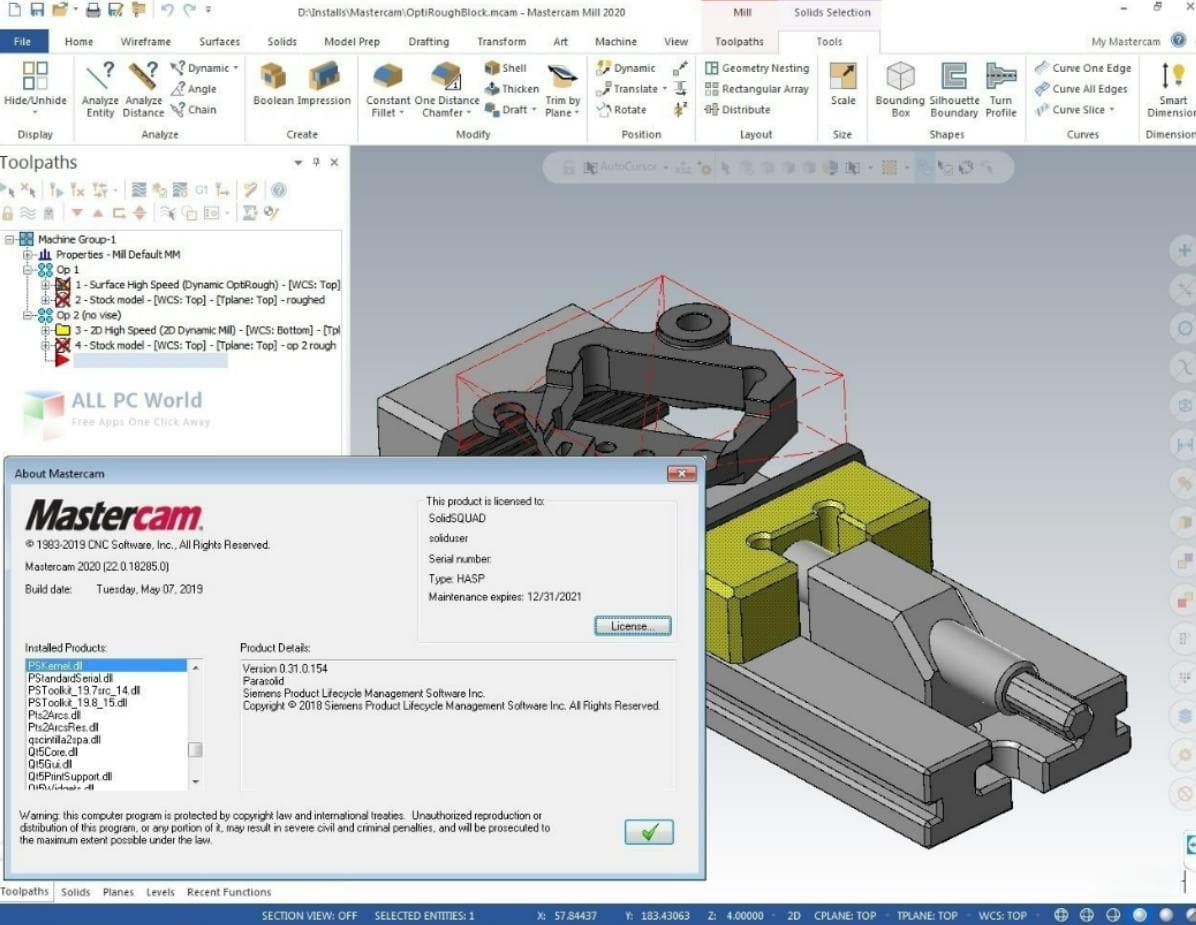Confirm About Mastercam with green checkmark
The image size is (1196, 925).
(x=648, y=832)
